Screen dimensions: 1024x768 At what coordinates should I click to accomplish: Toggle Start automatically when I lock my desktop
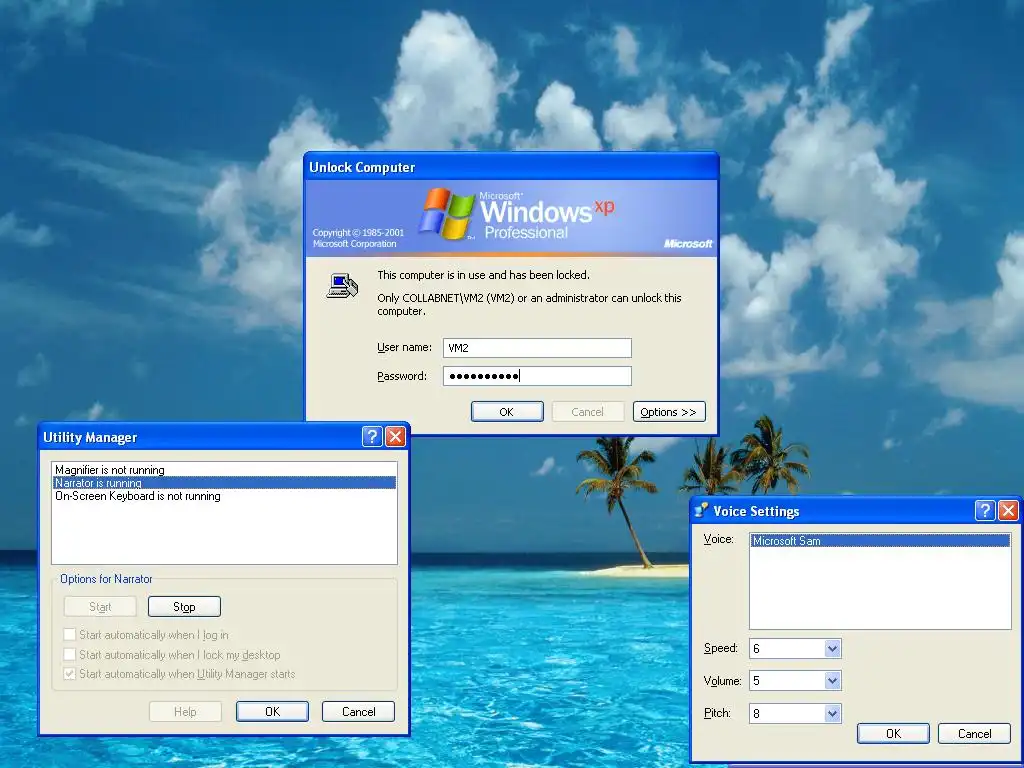(69, 654)
